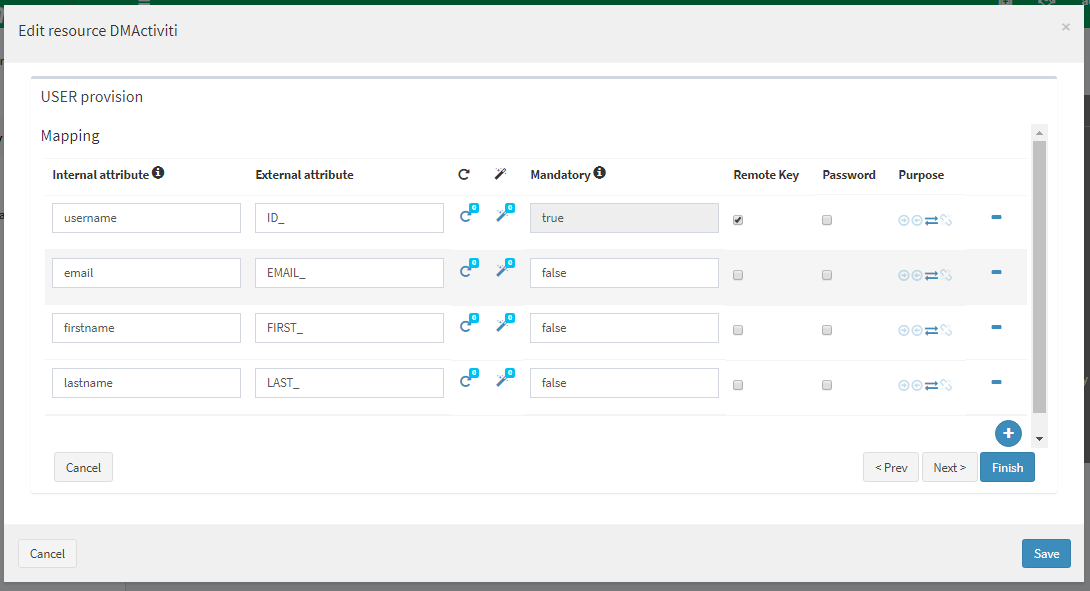This screenshot has height=591, width=1090.
Task: Click the magic wand icon in the email row
Action: pos(505,268)
